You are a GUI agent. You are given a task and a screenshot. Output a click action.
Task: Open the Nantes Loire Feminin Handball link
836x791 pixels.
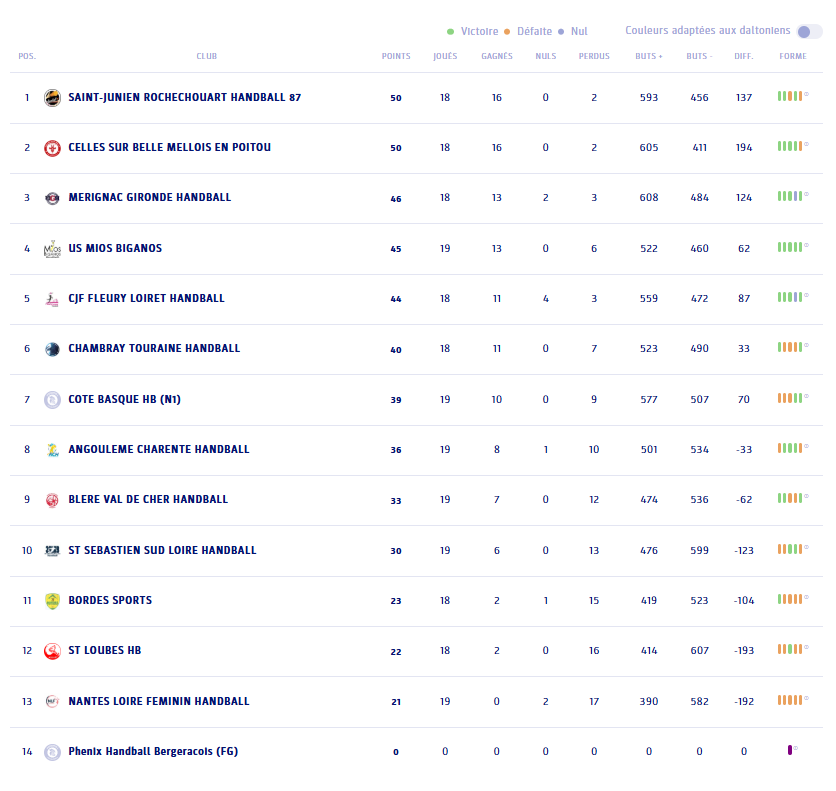[158, 702]
